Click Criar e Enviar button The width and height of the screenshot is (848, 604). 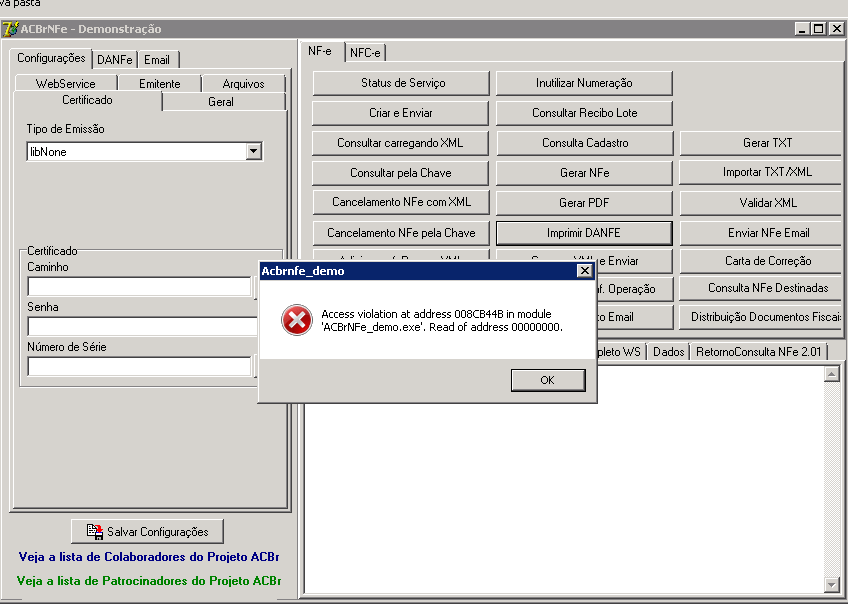click(x=401, y=113)
